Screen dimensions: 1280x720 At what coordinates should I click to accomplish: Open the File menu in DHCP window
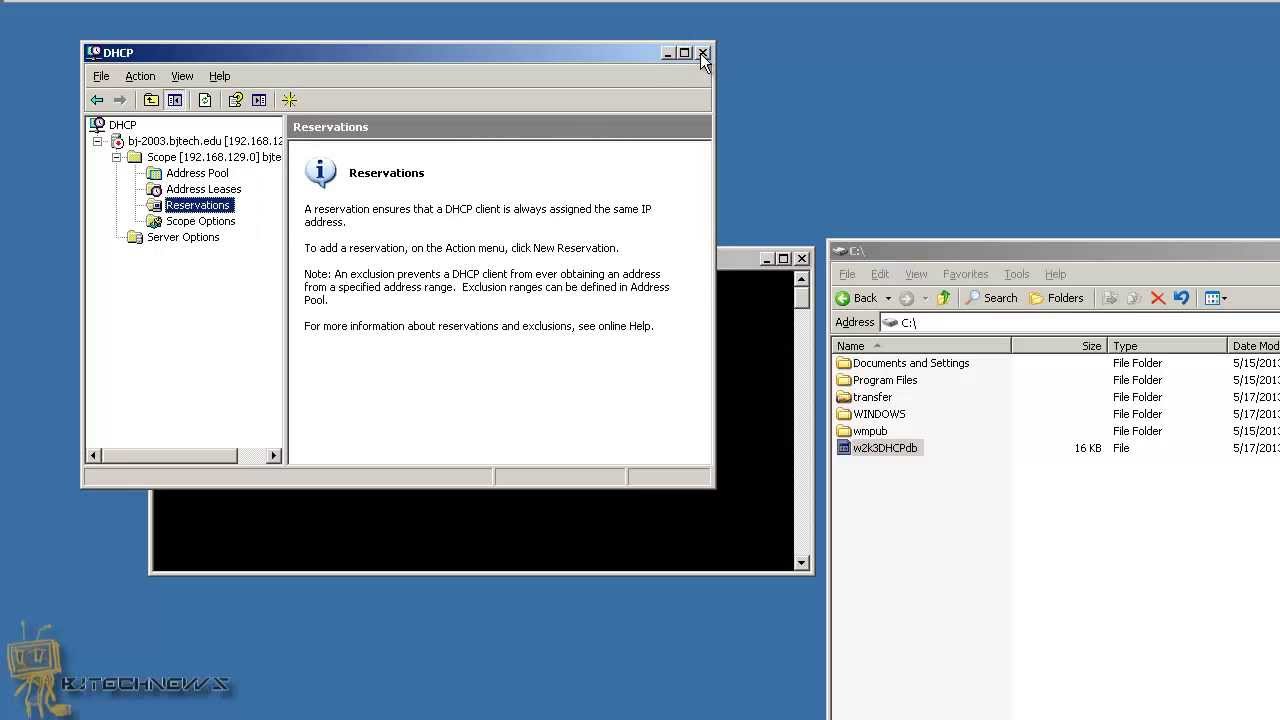(x=101, y=76)
